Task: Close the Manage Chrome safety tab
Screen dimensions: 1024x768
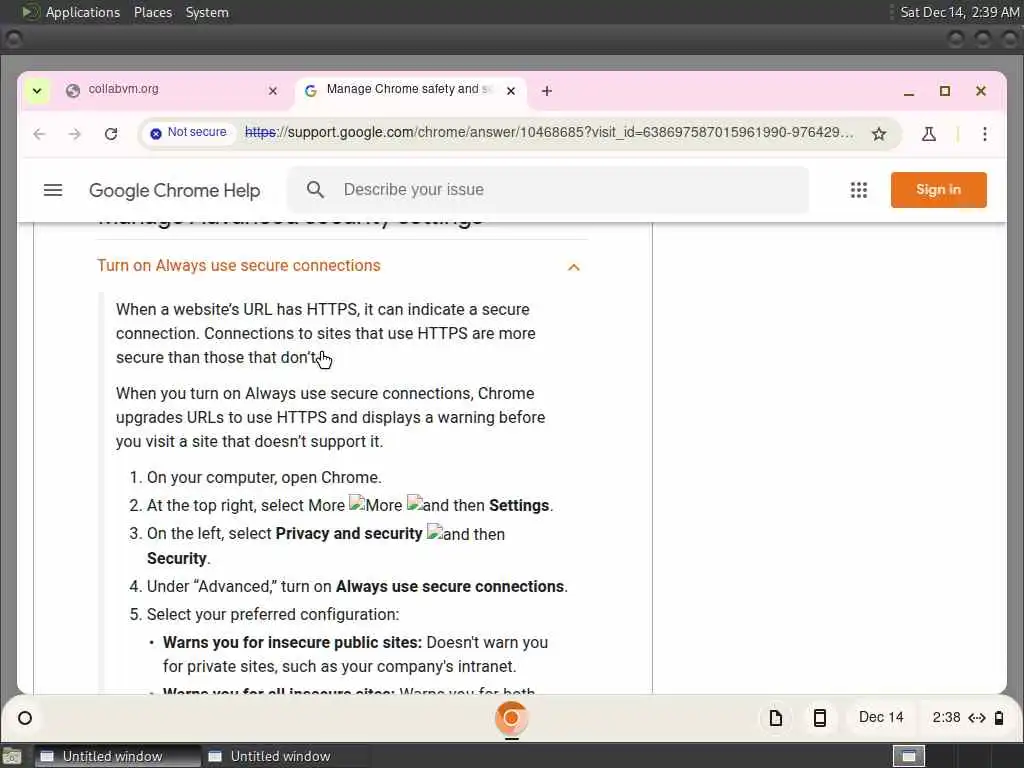Action: pyautogui.click(x=511, y=91)
